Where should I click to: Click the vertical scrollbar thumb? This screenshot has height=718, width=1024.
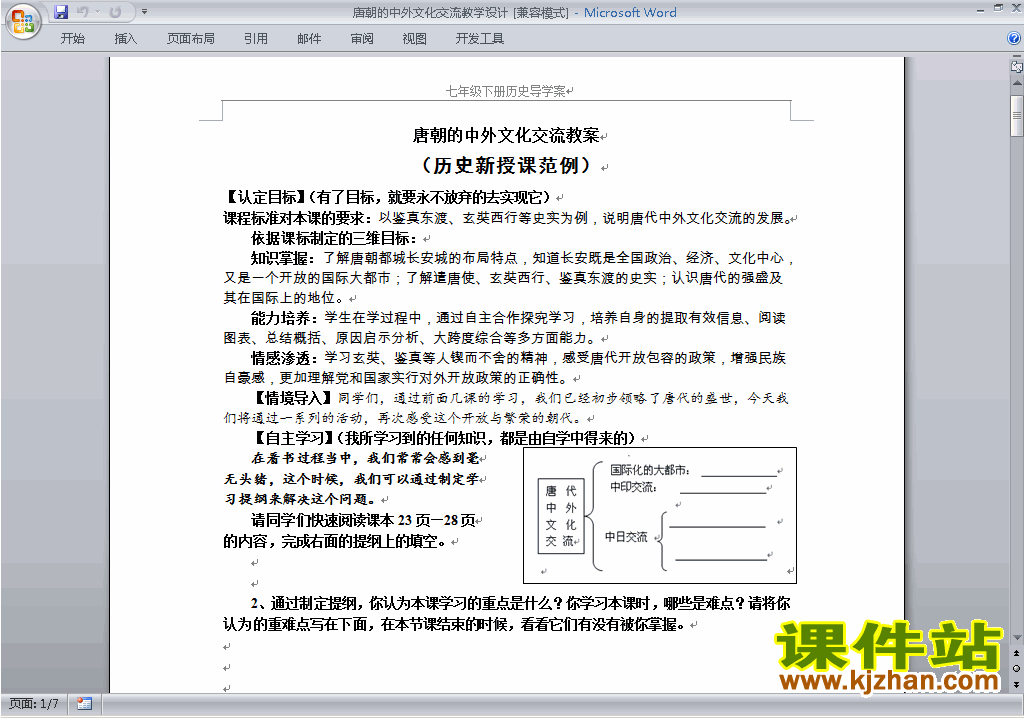(1017, 116)
